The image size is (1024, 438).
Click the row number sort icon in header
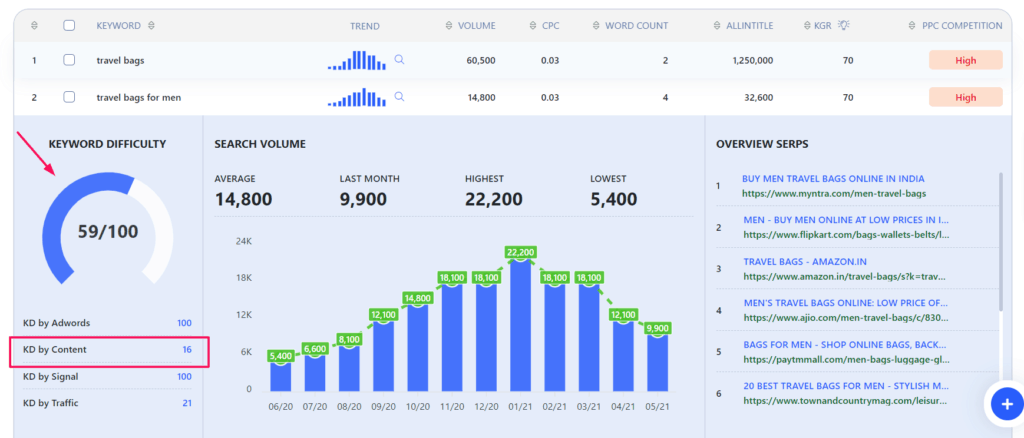coord(33,25)
